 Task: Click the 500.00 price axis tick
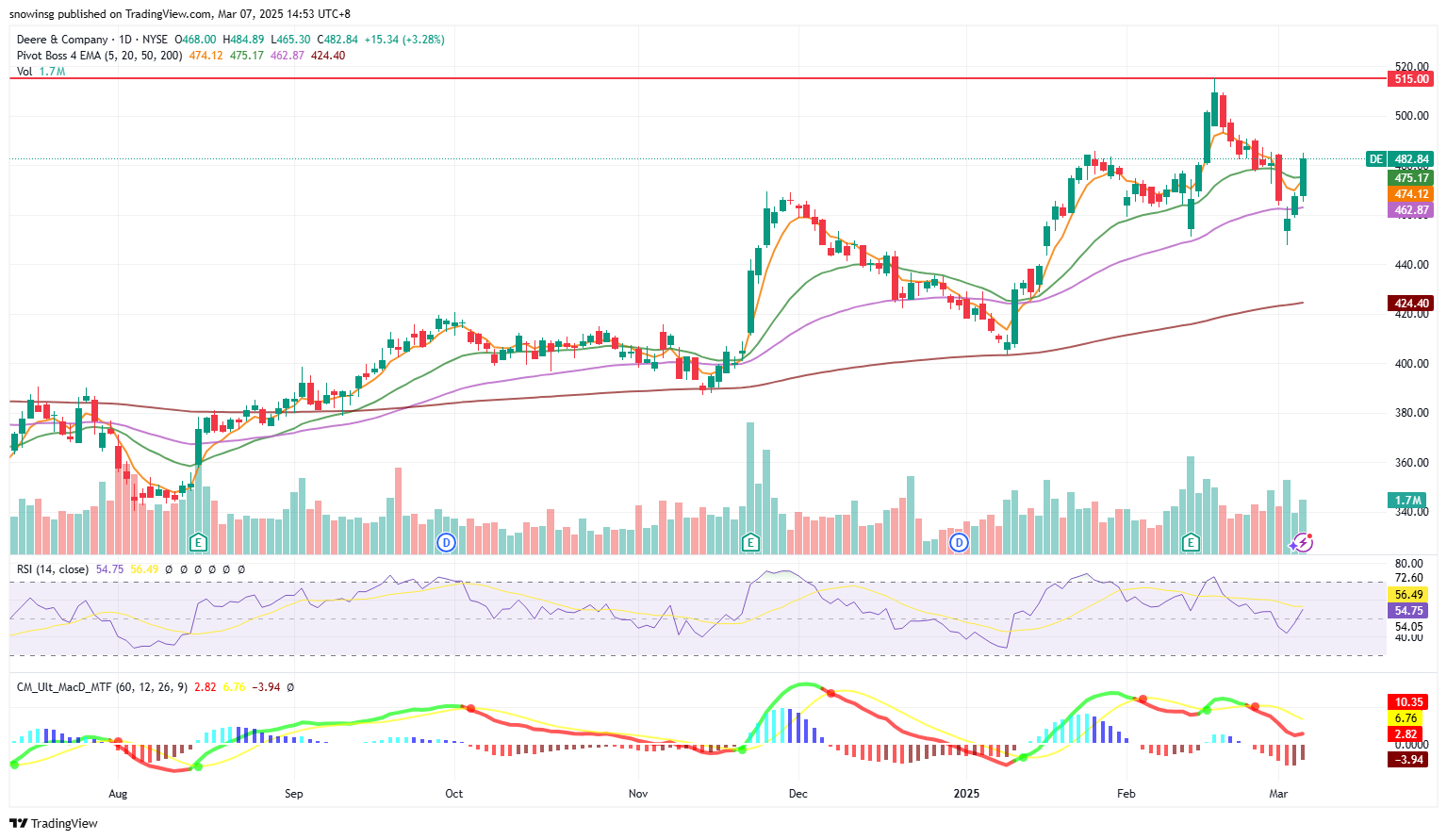point(1411,116)
